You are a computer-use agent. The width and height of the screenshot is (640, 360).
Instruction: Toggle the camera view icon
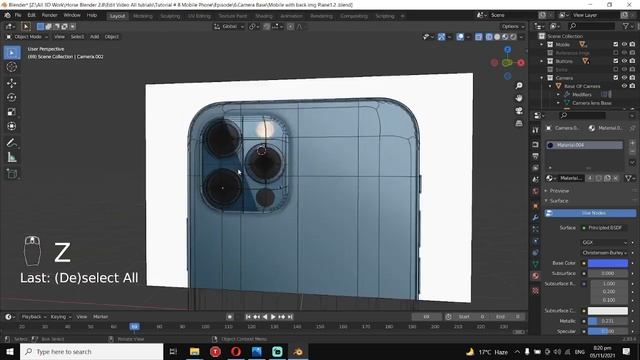[519, 111]
